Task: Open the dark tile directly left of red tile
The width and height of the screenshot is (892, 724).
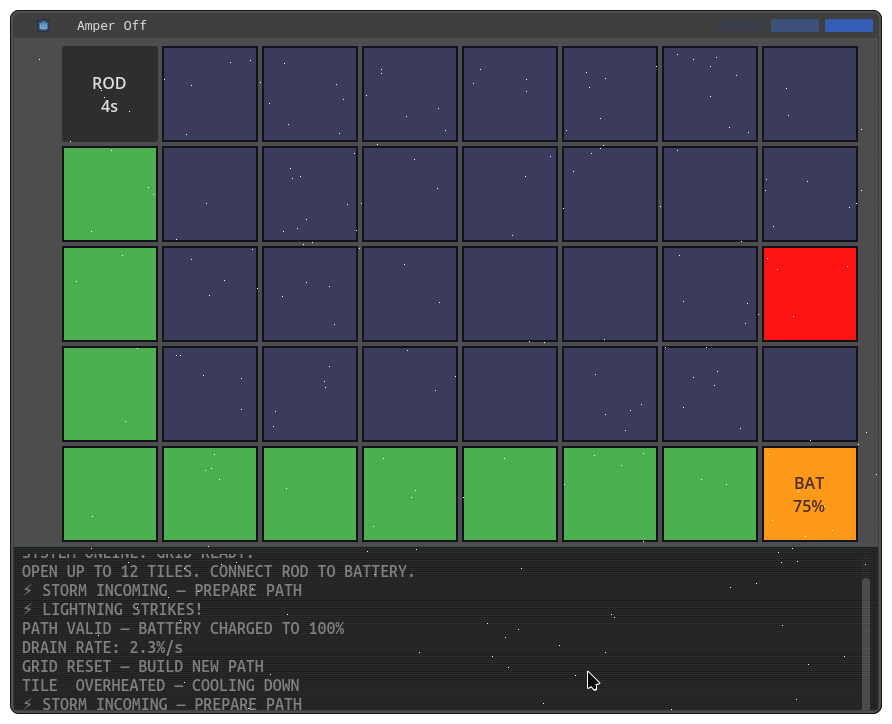Action: pyautogui.click(x=710, y=294)
